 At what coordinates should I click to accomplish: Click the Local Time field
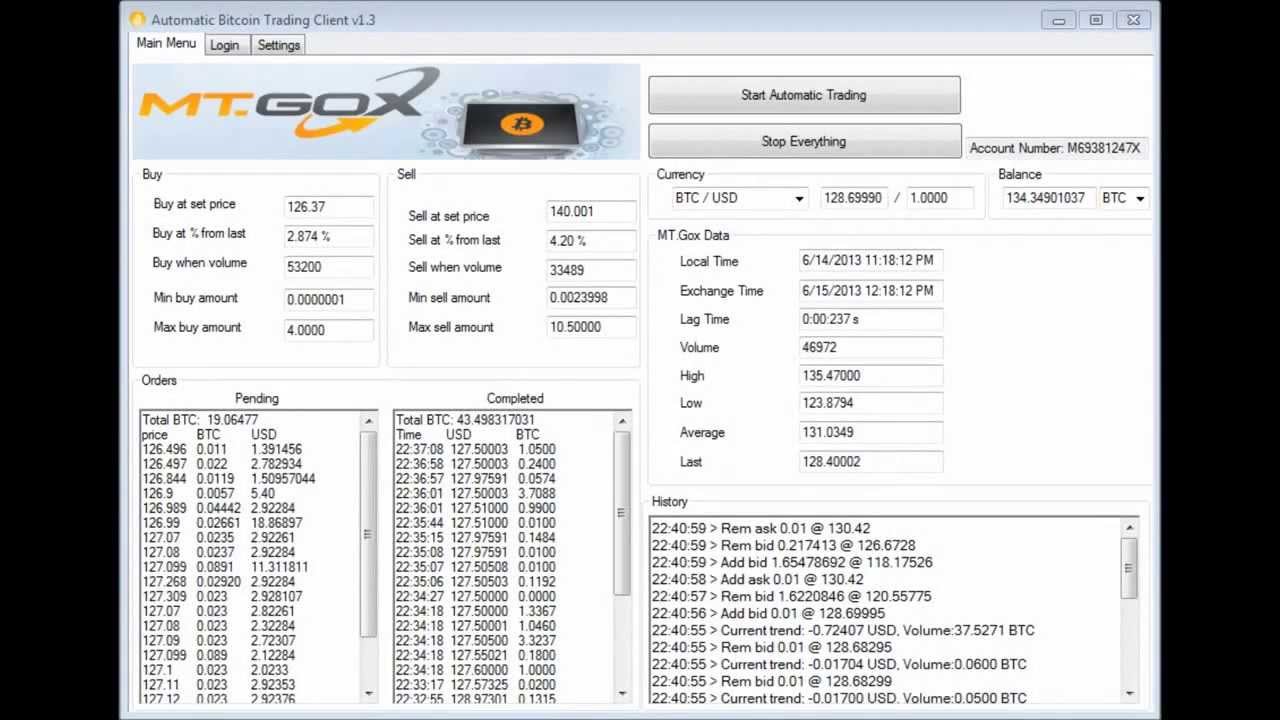click(x=870, y=260)
